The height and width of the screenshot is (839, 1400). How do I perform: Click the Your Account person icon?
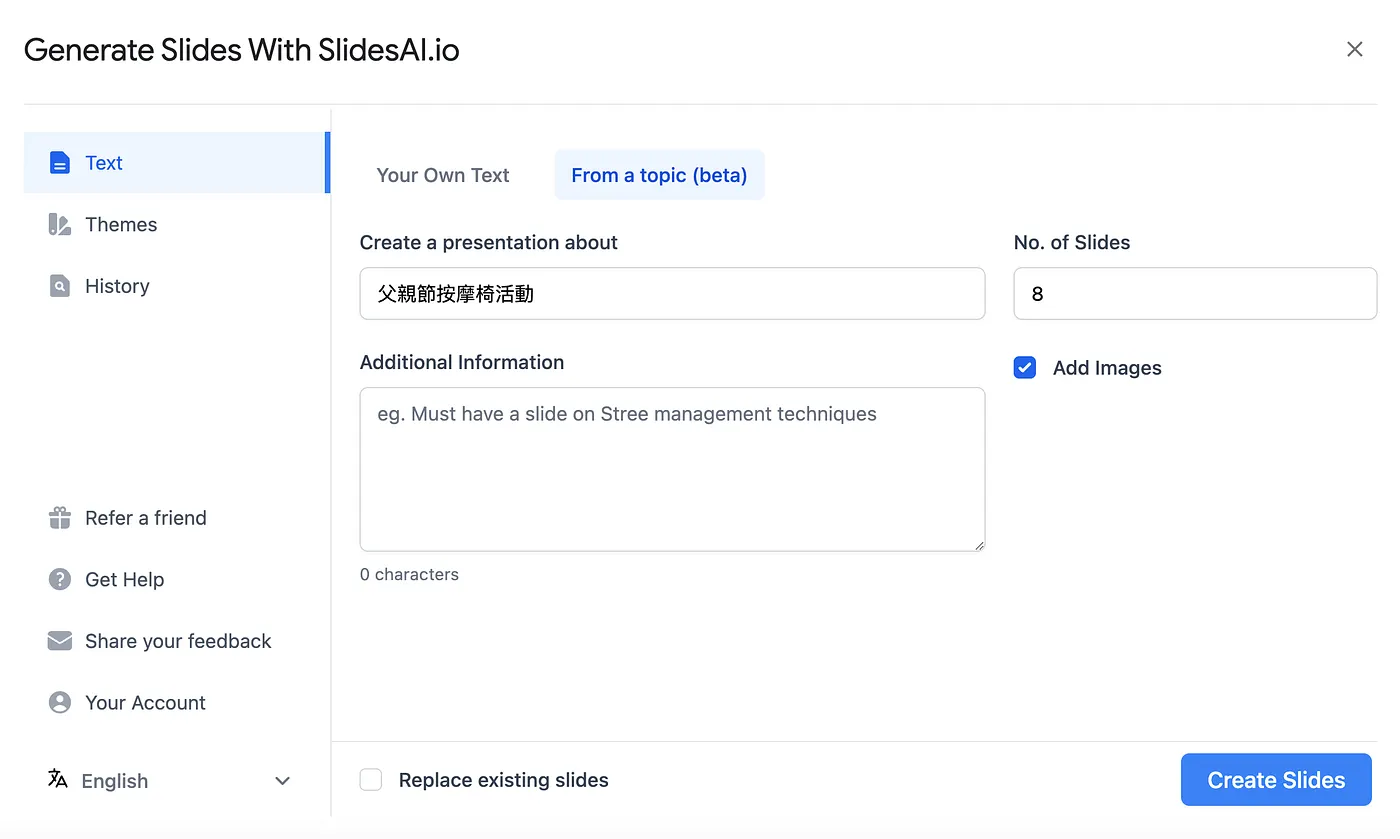tap(60, 703)
